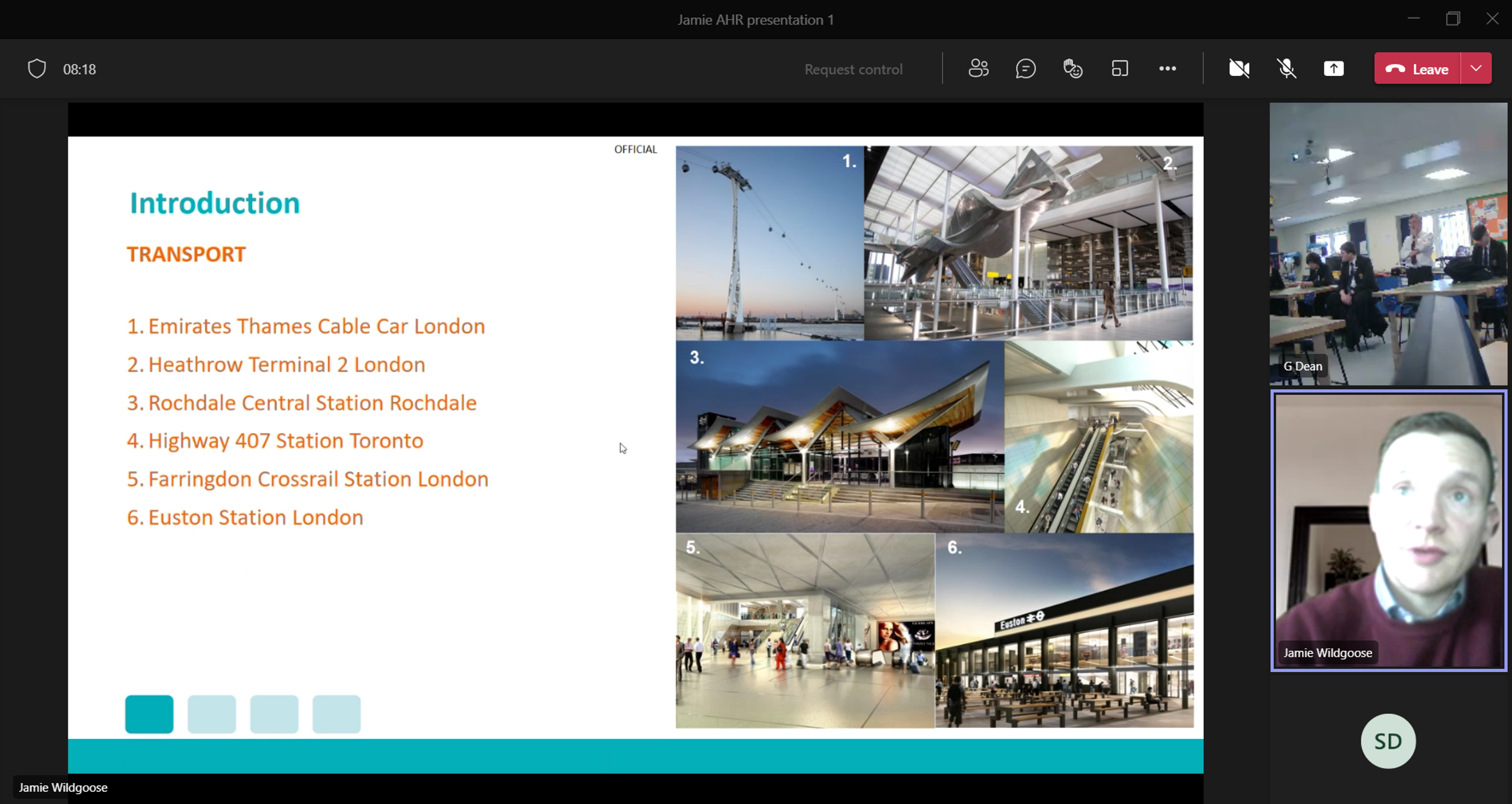Open the breakout rooms panel
Screen dimensions: 1512x804
coord(1121,68)
